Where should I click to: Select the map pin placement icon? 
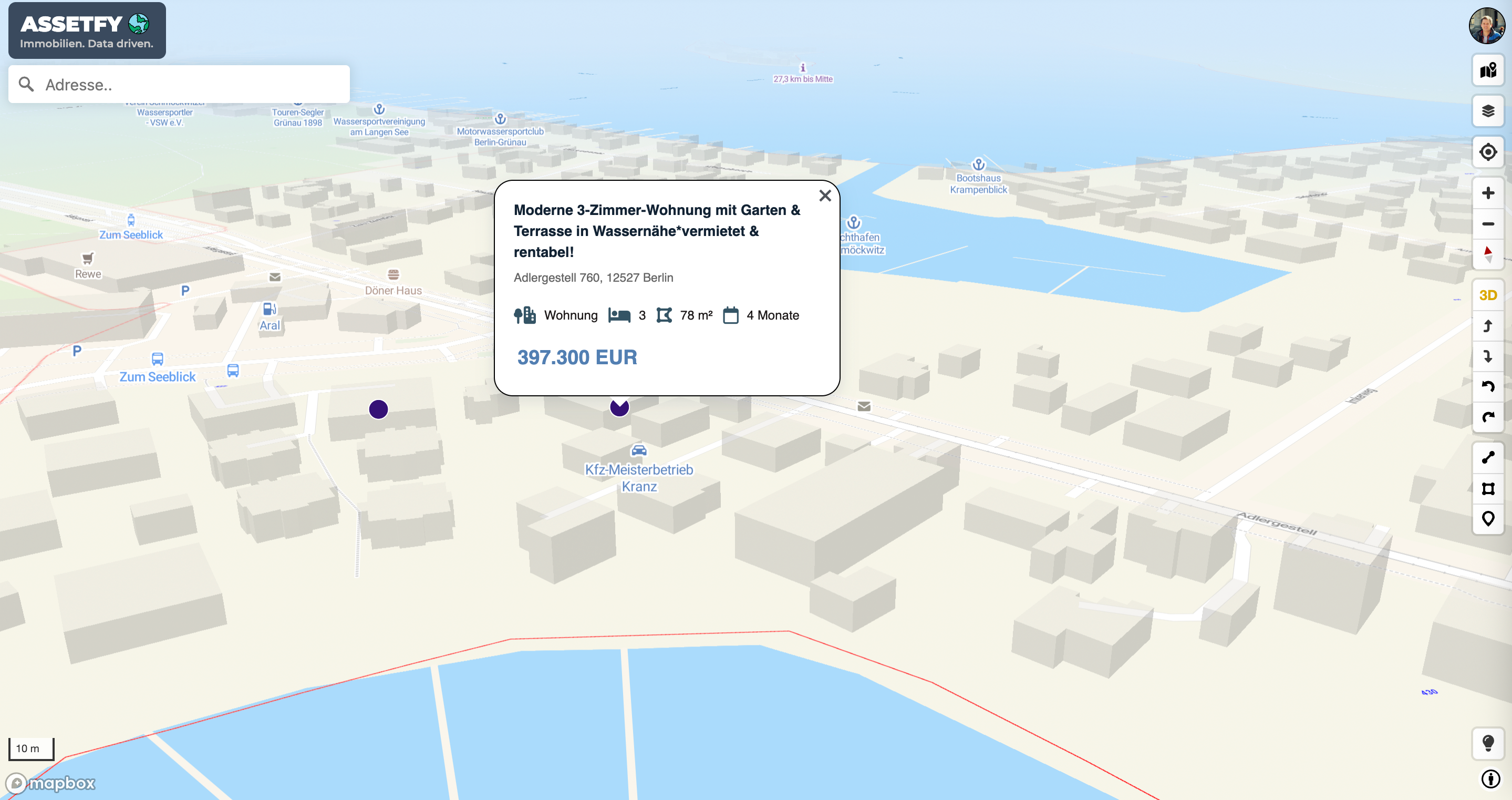click(1488, 518)
